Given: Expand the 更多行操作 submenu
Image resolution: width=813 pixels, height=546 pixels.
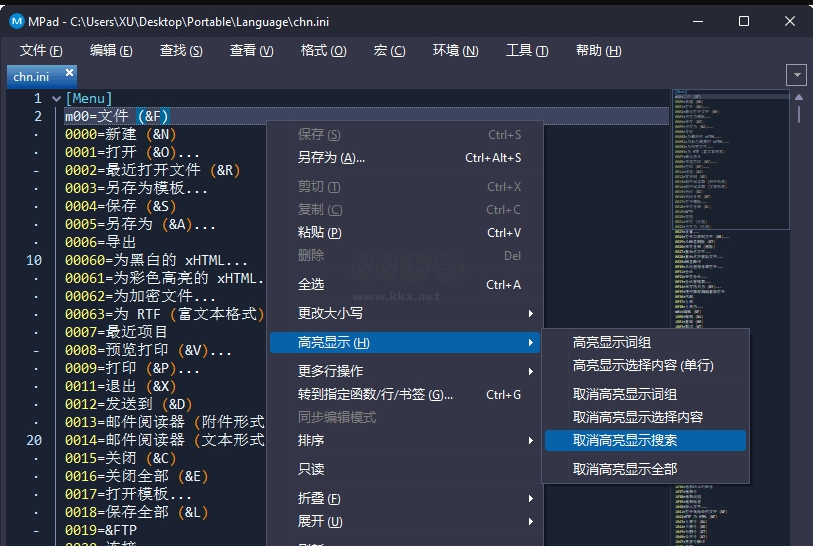Looking at the screenshot, I should pyautogui.click(x=405, y=371).
